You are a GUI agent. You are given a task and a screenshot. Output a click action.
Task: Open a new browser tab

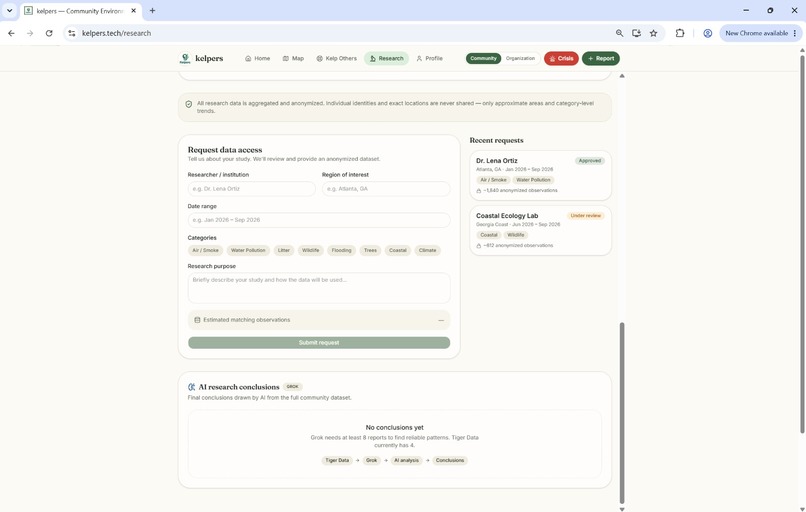pos(152,10)
